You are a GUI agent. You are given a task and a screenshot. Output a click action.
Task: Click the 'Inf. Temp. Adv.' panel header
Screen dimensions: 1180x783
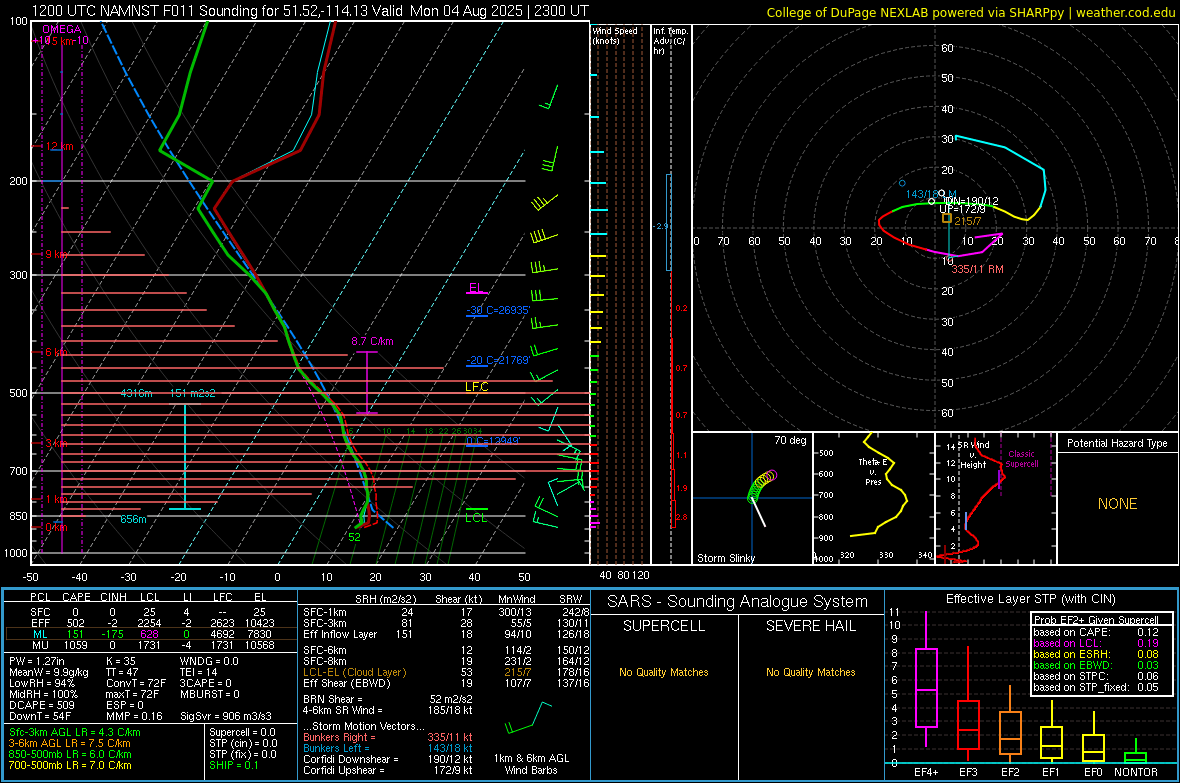pos(670,41)
